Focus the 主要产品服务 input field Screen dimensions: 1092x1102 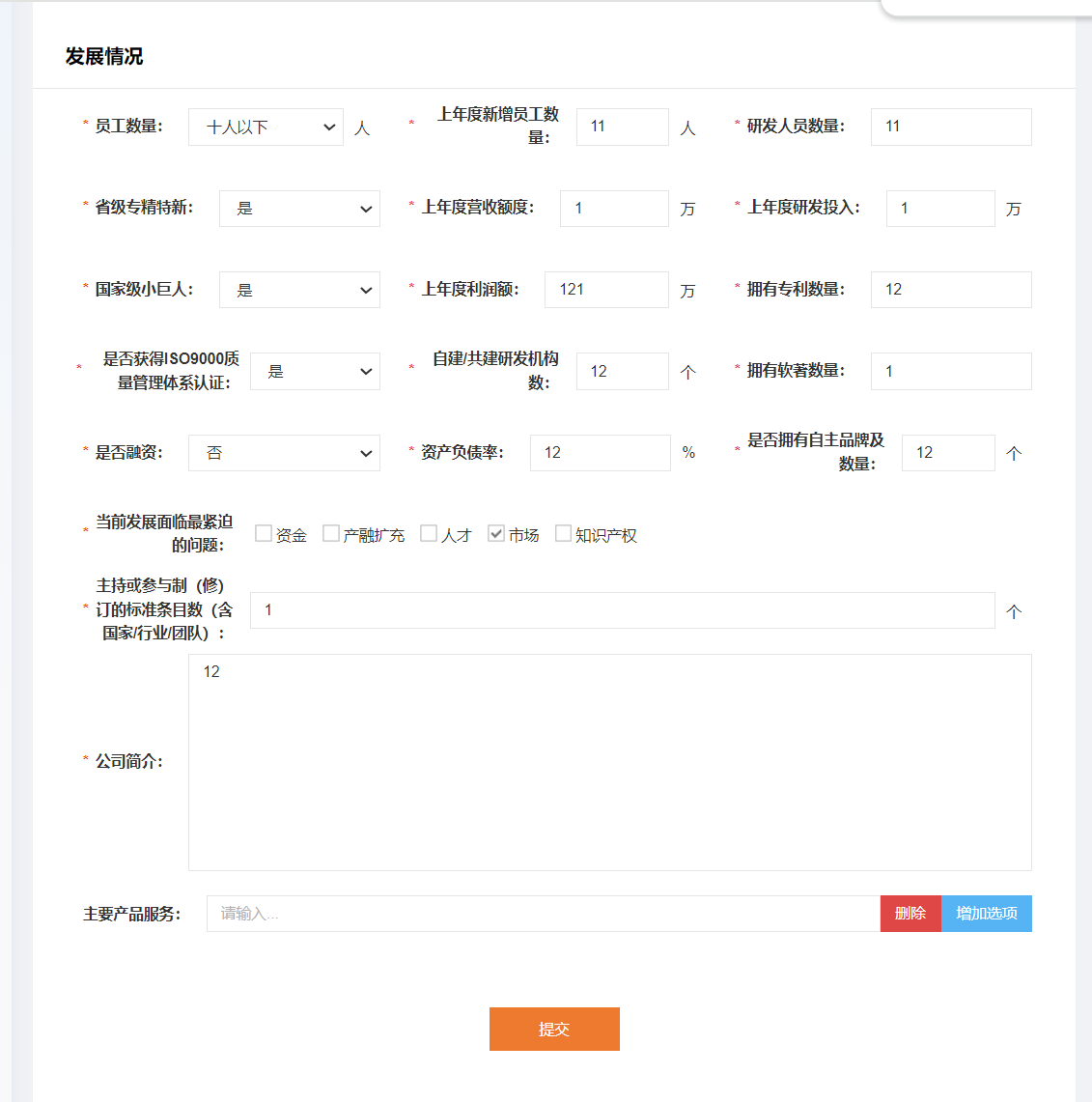544,914
